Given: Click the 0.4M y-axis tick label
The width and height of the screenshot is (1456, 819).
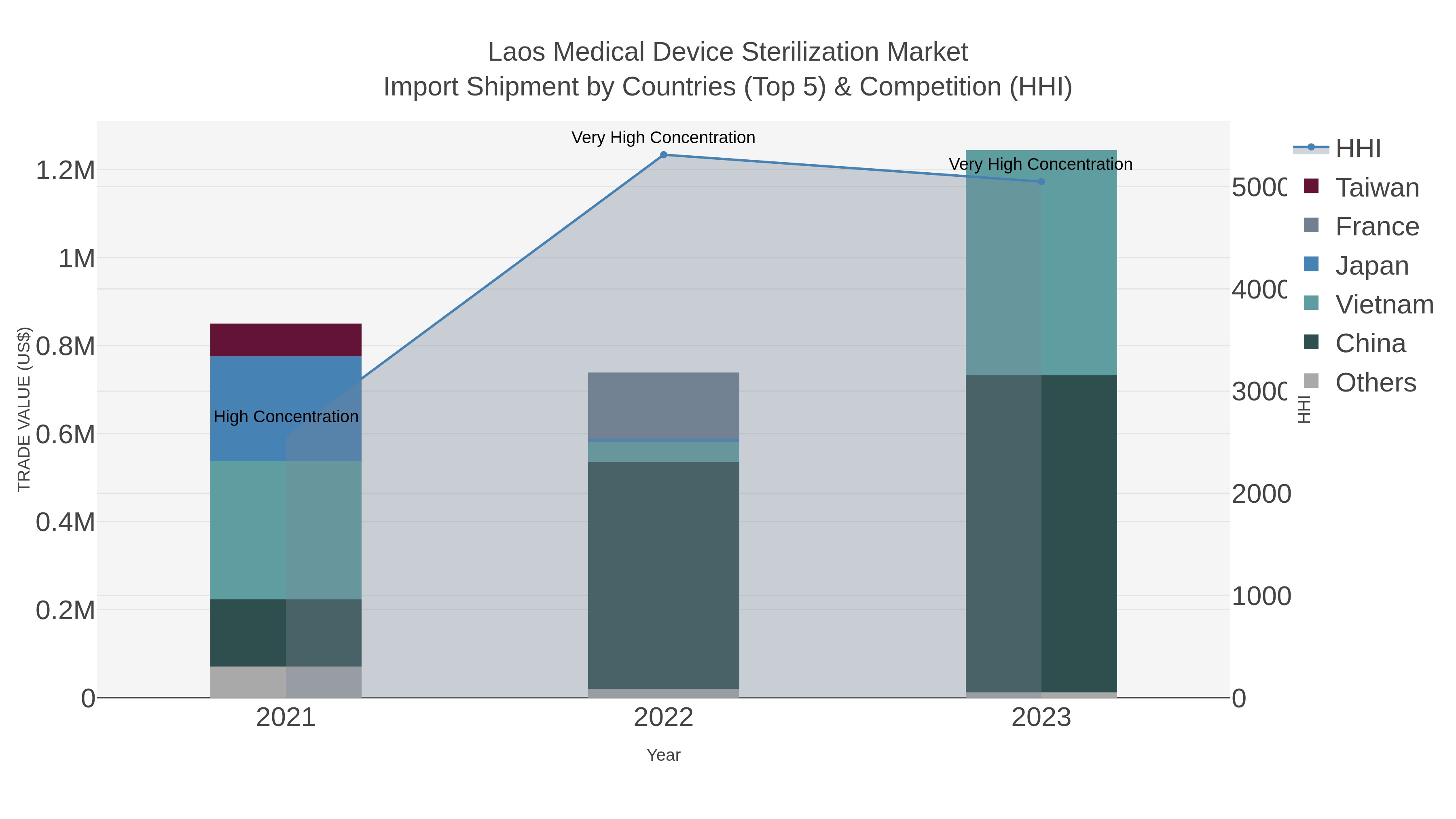Looking at the screenshot, I should pos(66,522).
